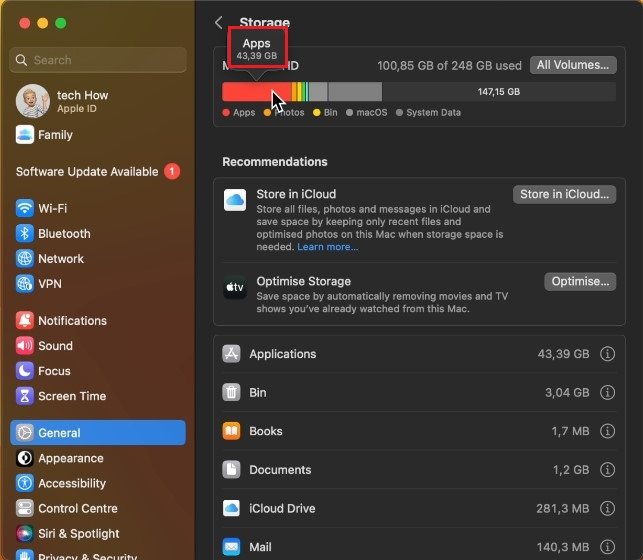This screenshot has width=643, height=560.
Task: Open info icon for Bin row
Action: click(607, 393)
